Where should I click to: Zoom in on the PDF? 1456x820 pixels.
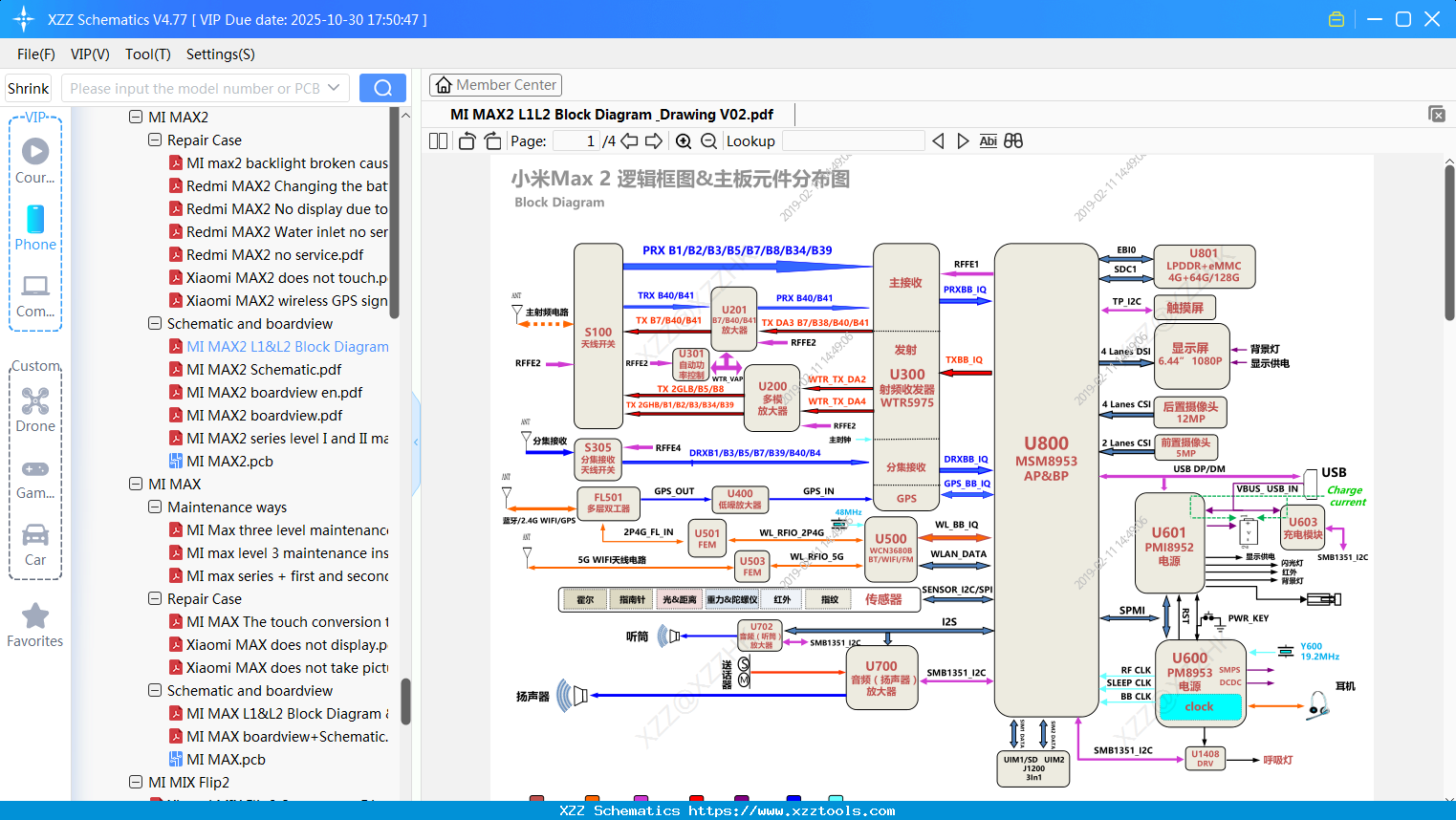click(x=683, y=140)
